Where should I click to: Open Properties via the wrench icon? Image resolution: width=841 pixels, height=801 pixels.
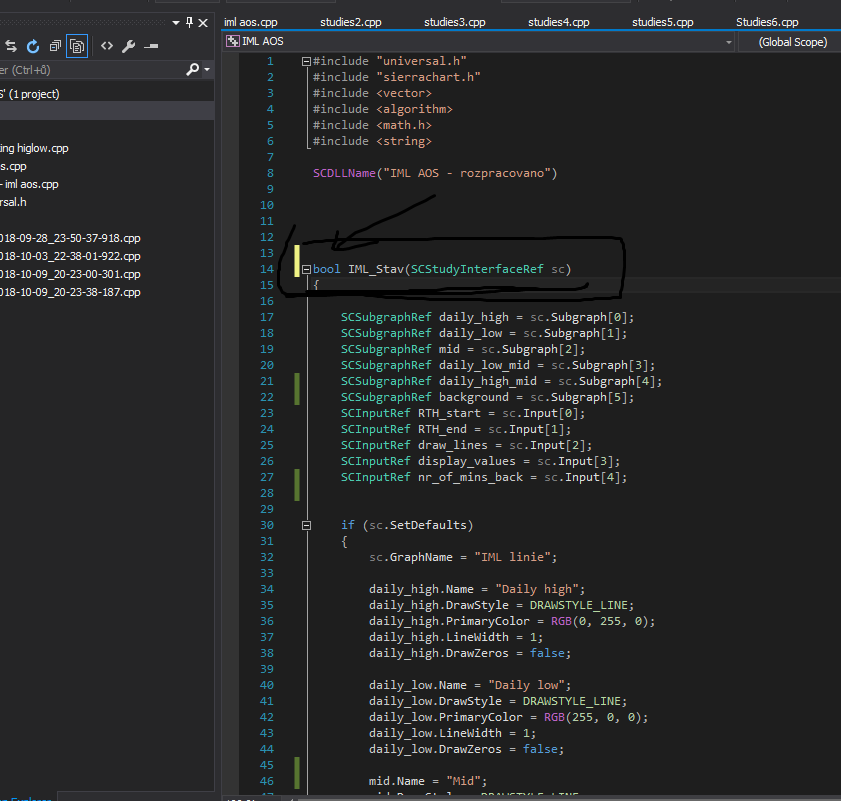[x=128, y=46]
